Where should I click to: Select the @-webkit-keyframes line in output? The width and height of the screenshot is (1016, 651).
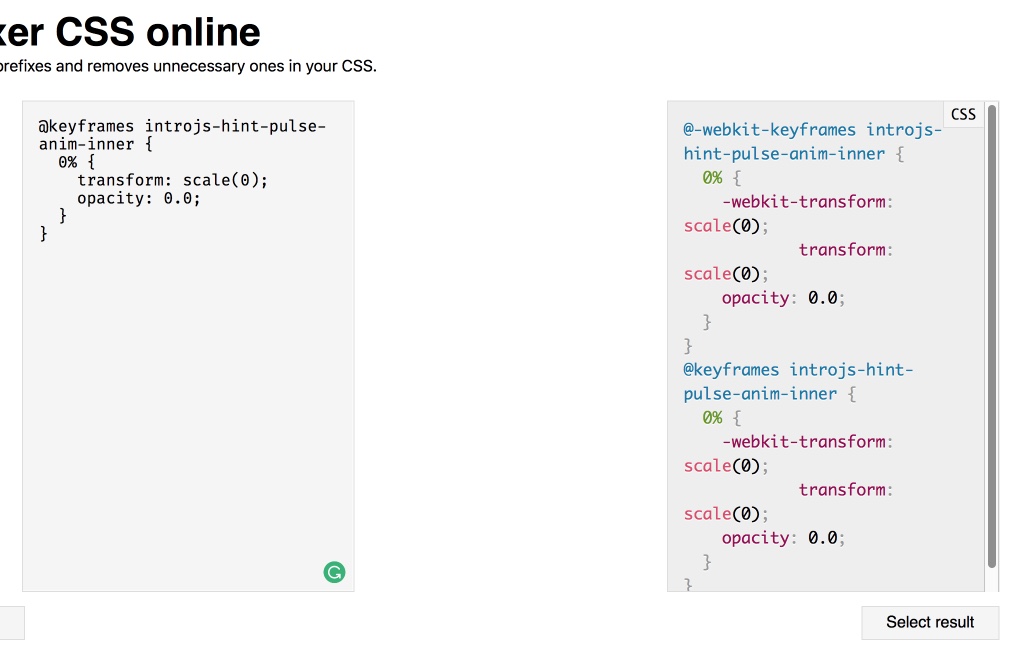coord(810,129)
